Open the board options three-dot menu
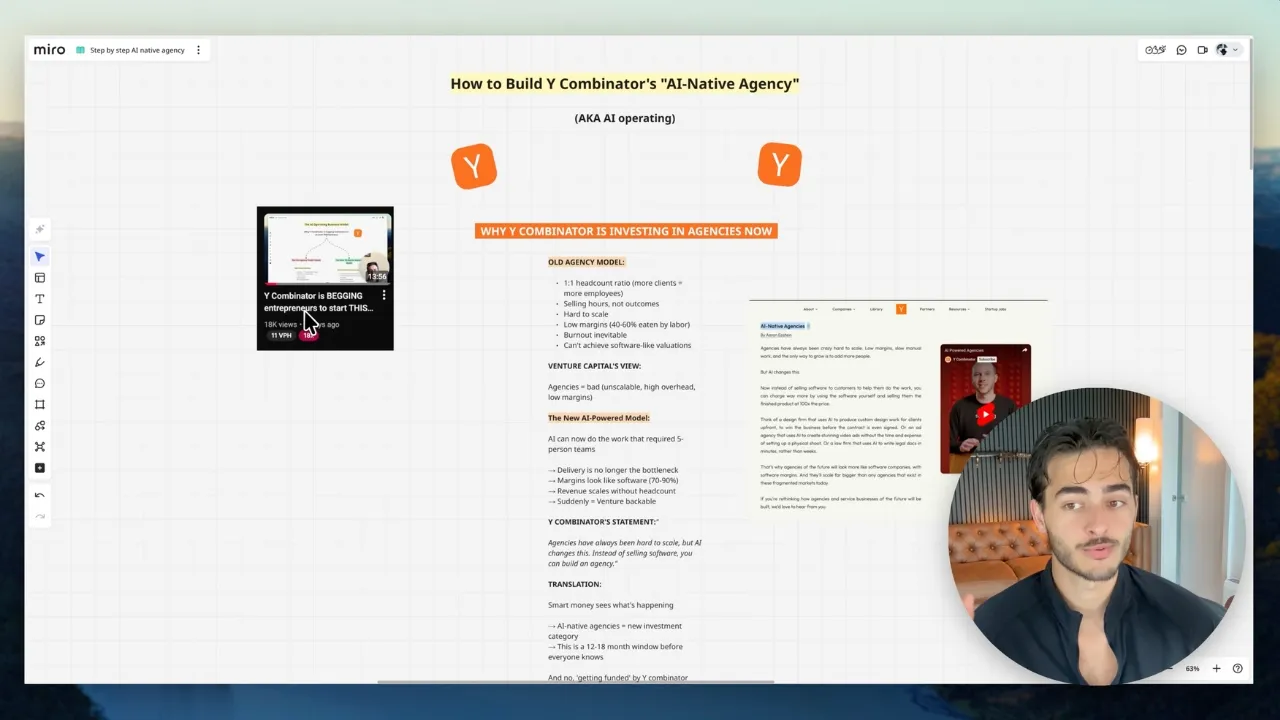 coord(197,49)
